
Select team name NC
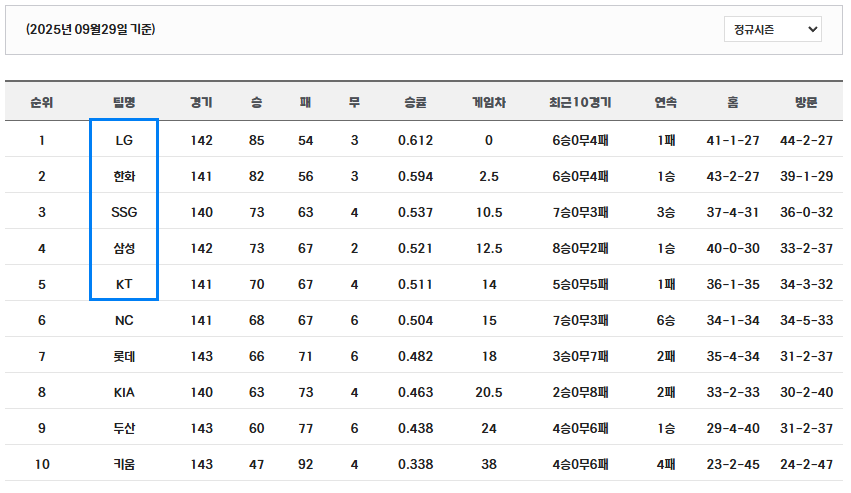pyautogui.click(x=124, y=320)
